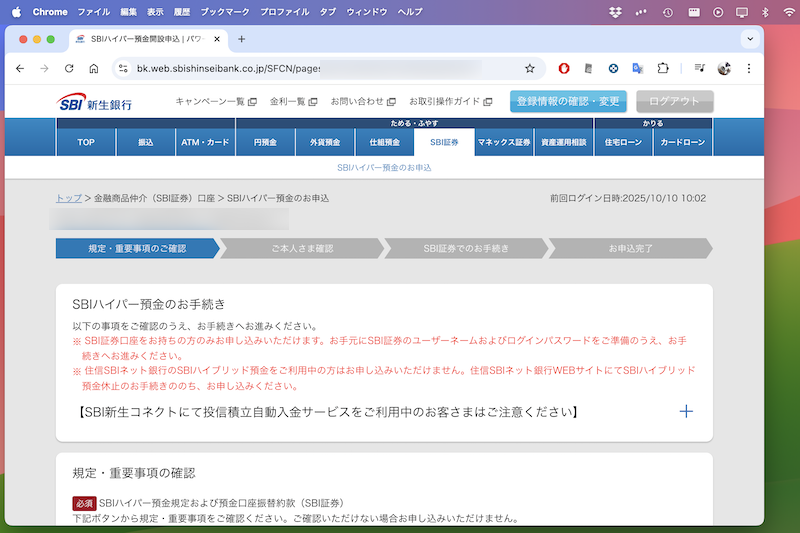Image resolution: width=800 pixels, height=533 pixels.
Task: Open Dropbox from the macOS menu bar
Action: coord(614,12)
